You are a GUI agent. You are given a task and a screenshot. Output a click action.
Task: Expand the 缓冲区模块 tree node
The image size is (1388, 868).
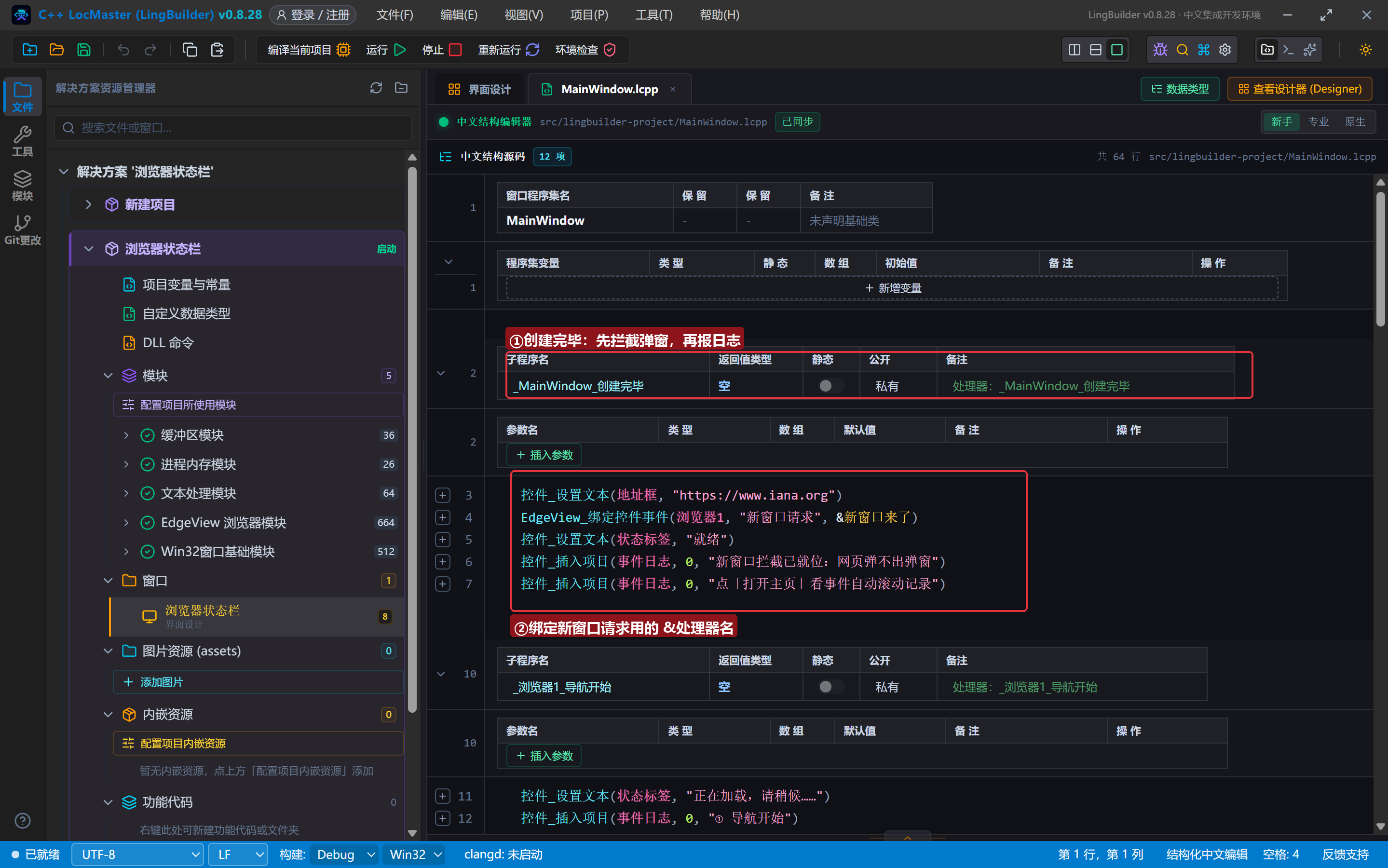coord(126,435)
